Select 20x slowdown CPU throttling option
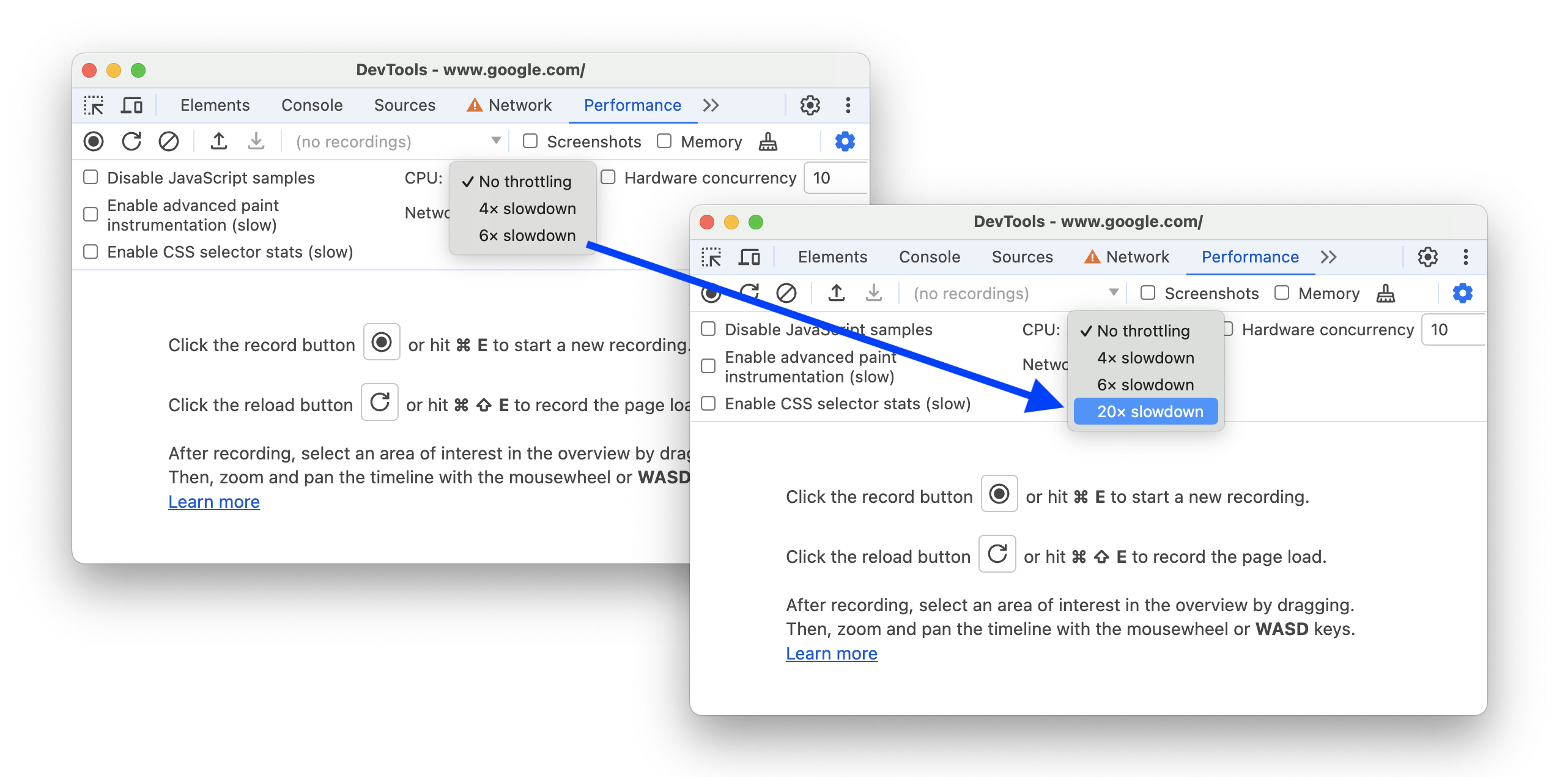The height and width of the screenshot is (777, 1568). click(1147, 411)
